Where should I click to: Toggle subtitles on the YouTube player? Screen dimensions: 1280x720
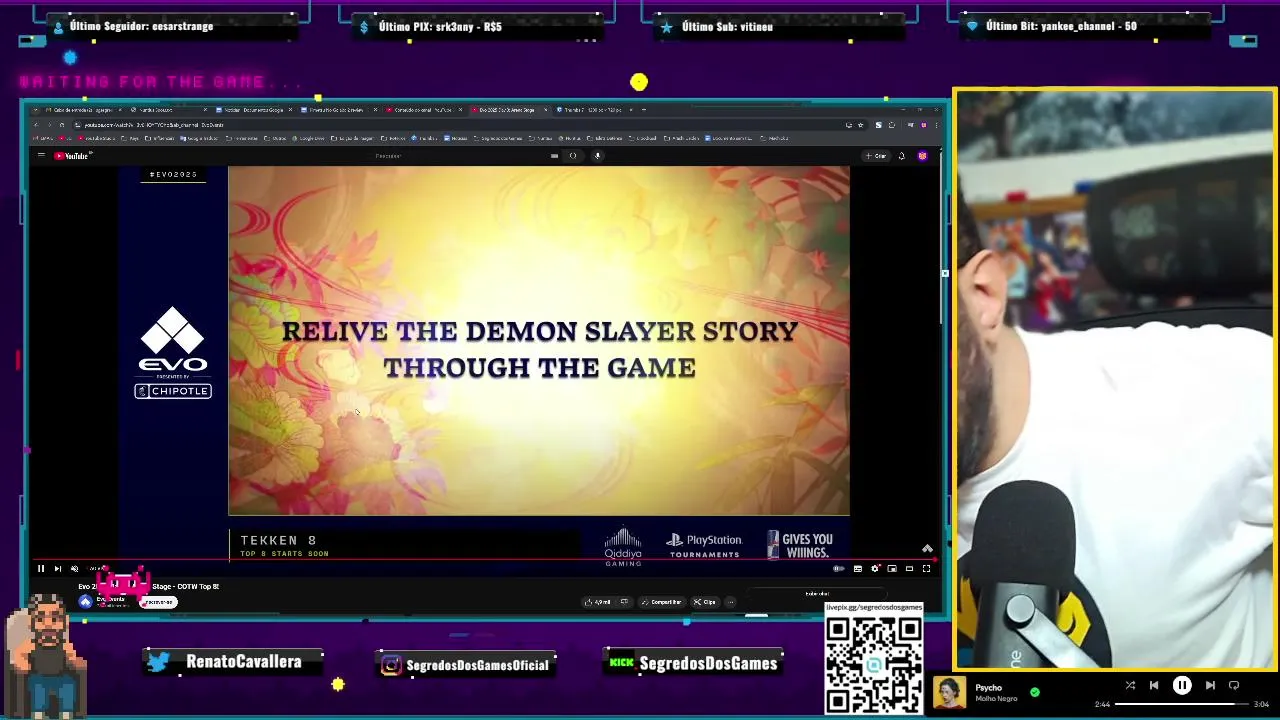(857, 569)
